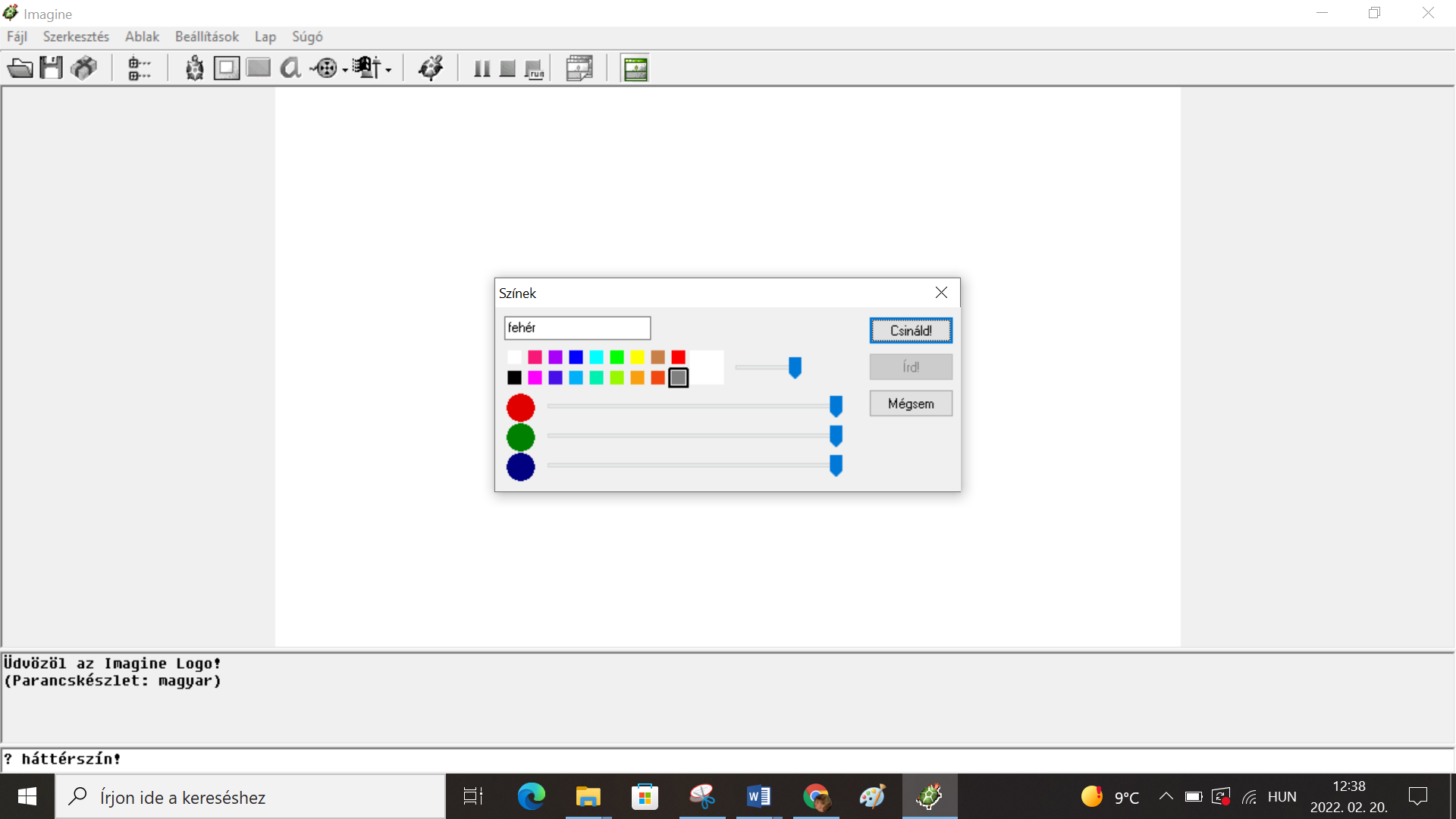This screenshot has width=1456, height=819.
Task: Open the Szerkesztés menu
Action: (x=76, y=36)
